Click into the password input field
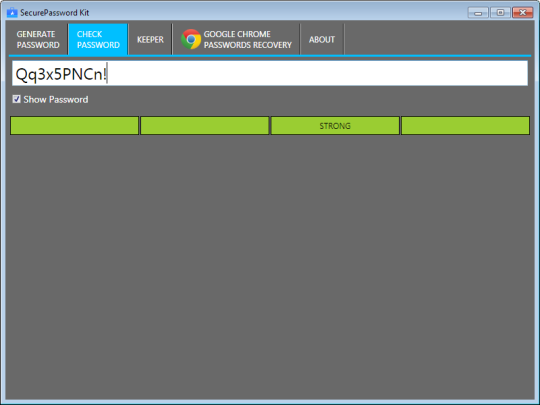The height and width of the screenshot is (405, 540). tap(270, 73)
